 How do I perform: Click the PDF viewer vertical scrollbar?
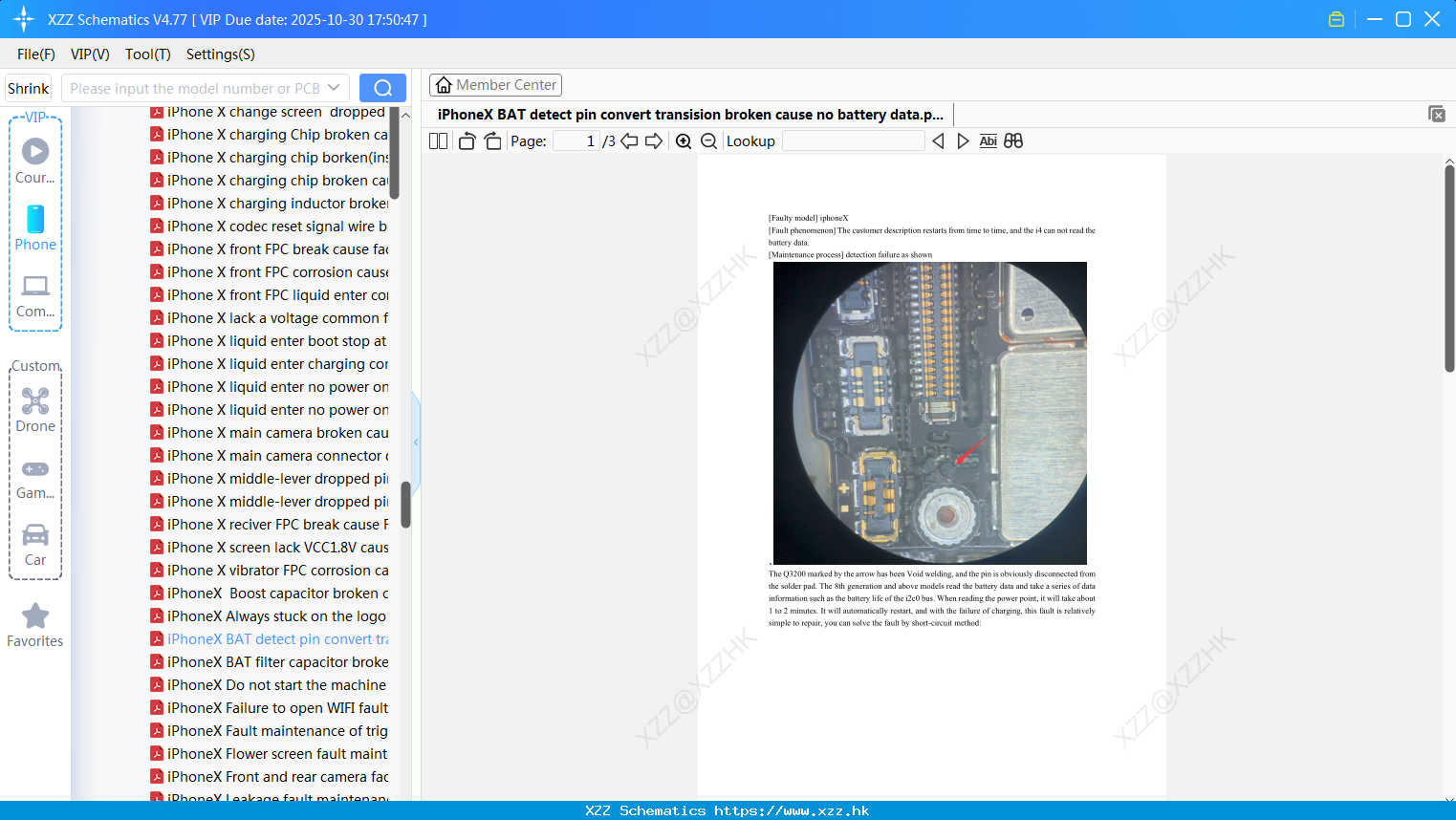point(1449,269)
